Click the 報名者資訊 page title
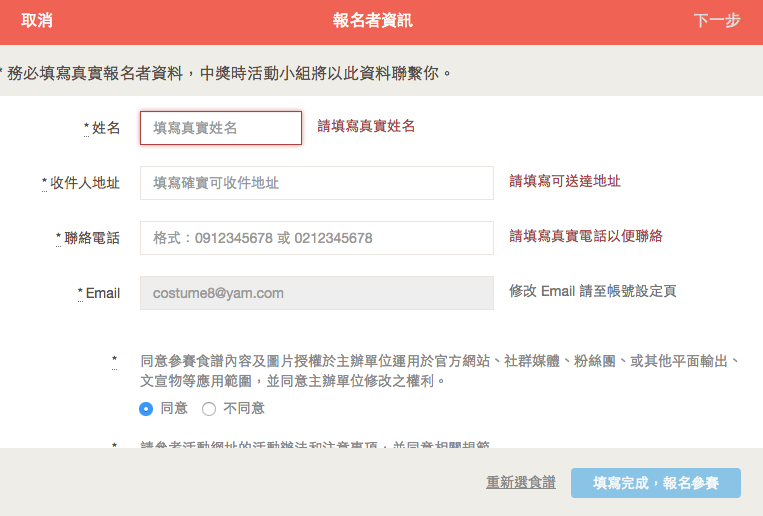Viewport: 763px width, 516px height. pyautogui.click(x=372, y=21)
